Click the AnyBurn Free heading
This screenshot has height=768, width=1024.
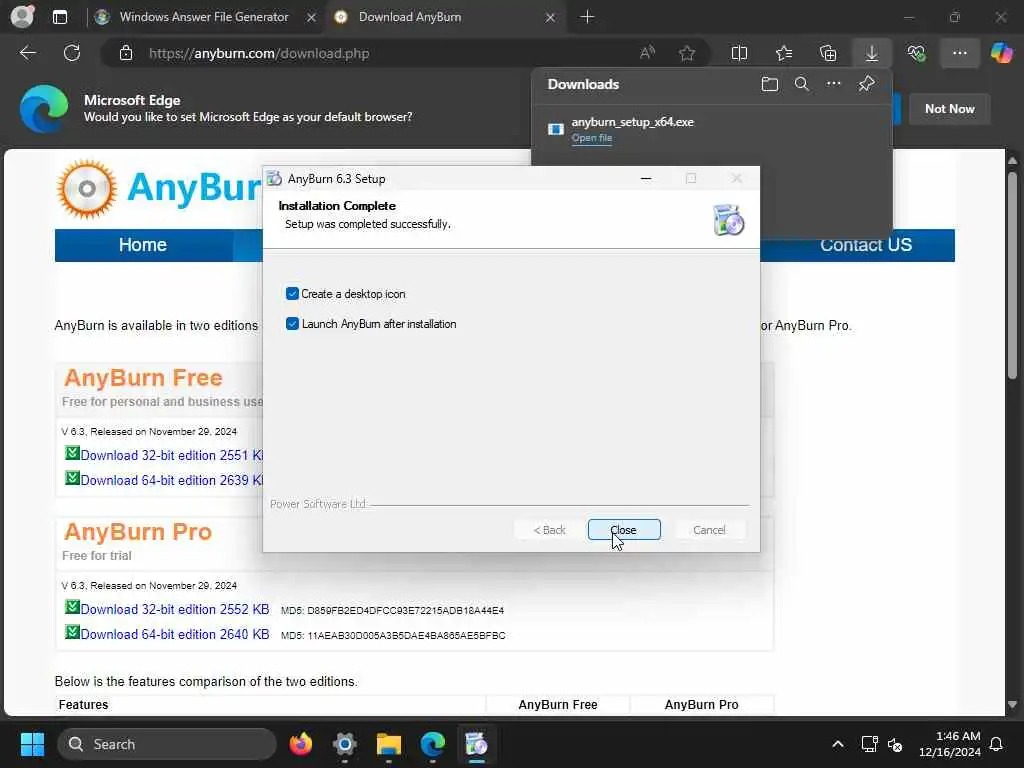(143, 377)
